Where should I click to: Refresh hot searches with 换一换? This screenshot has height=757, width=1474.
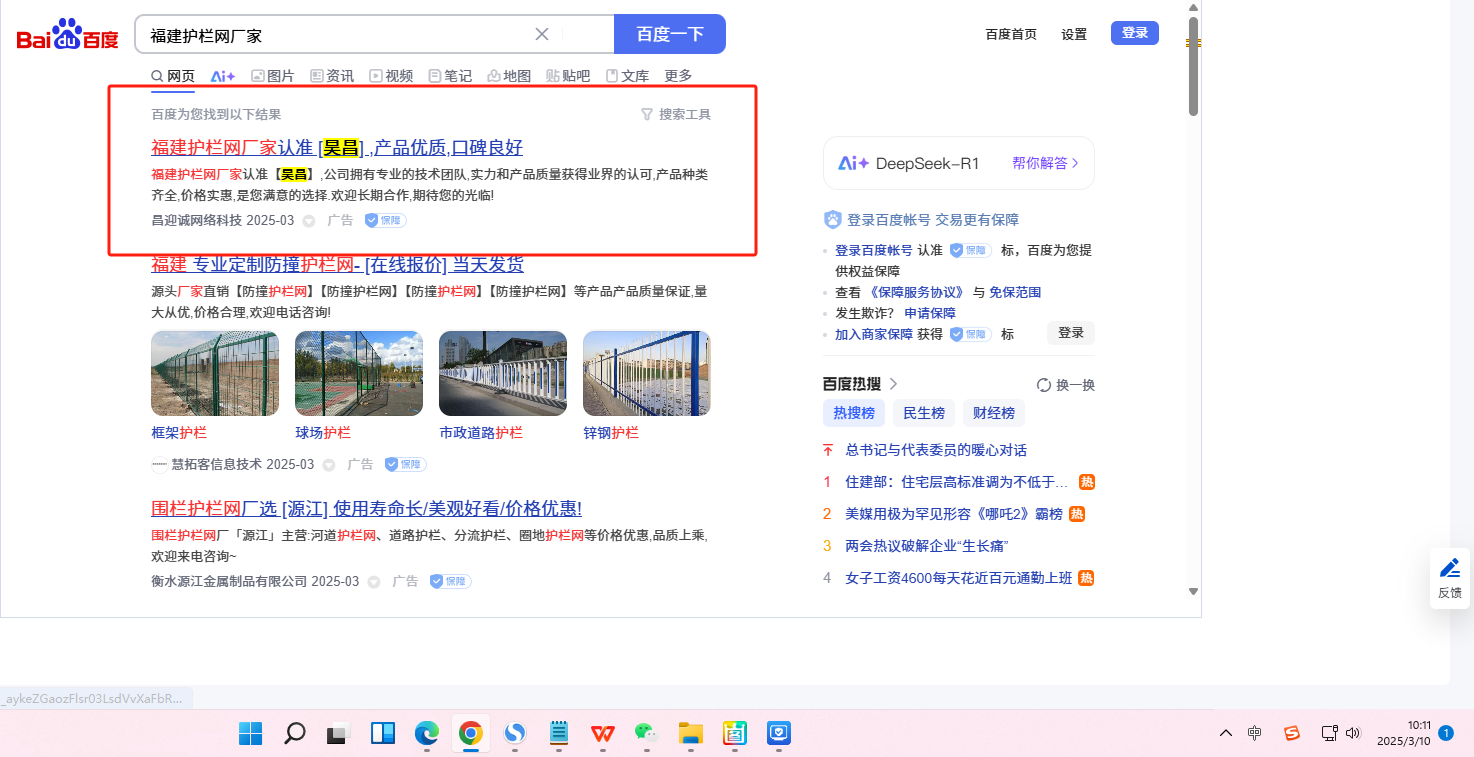1066,385
